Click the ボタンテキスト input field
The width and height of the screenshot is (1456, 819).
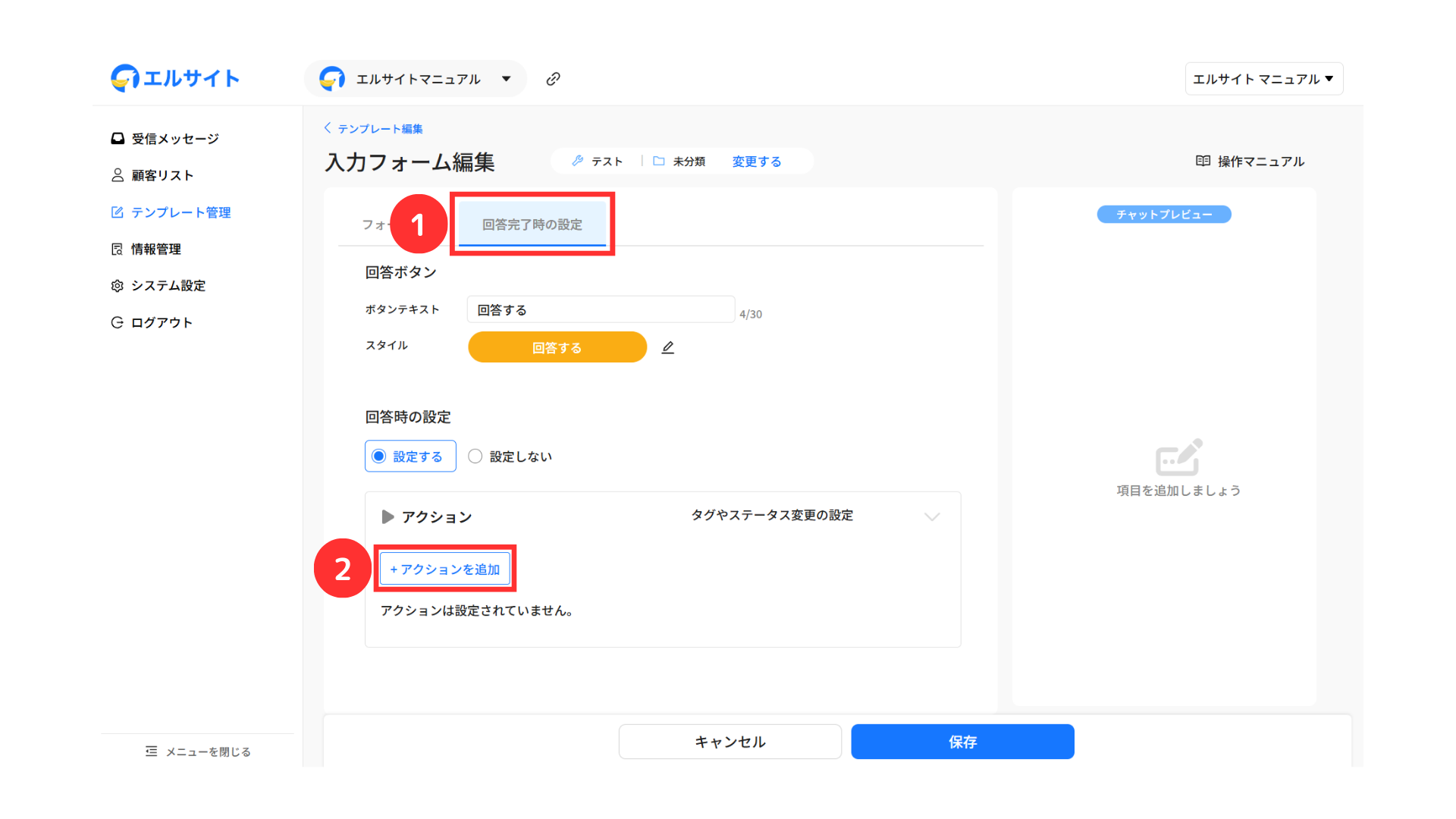[601, 309]
